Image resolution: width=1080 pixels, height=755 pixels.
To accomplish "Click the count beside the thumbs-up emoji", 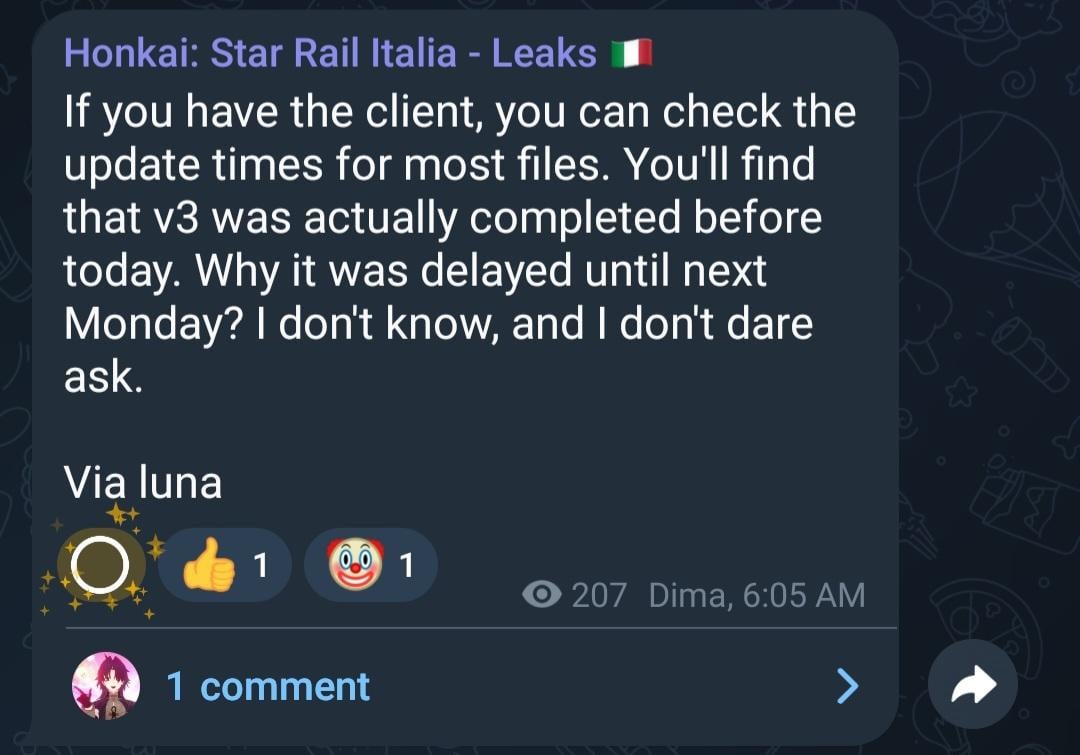I will [260, 567].
